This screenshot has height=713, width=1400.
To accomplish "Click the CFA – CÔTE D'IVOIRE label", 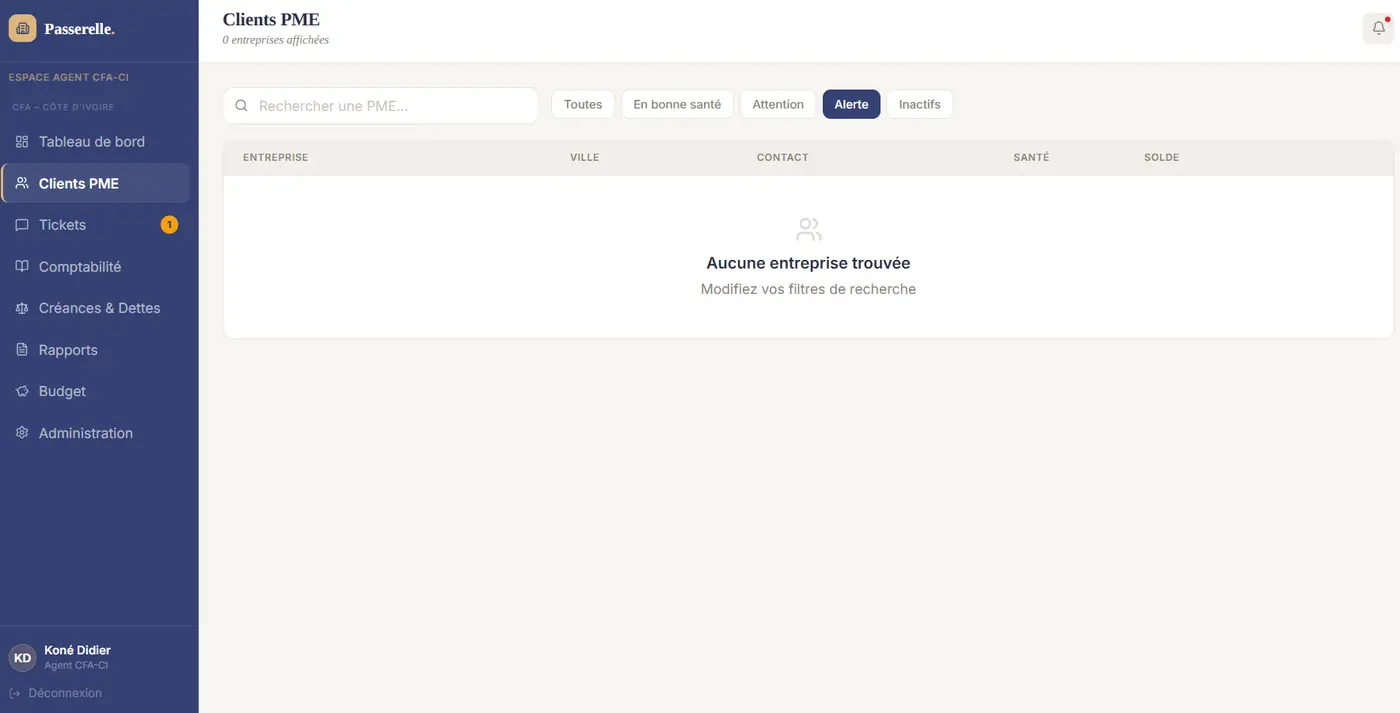I will pos(63,107).
